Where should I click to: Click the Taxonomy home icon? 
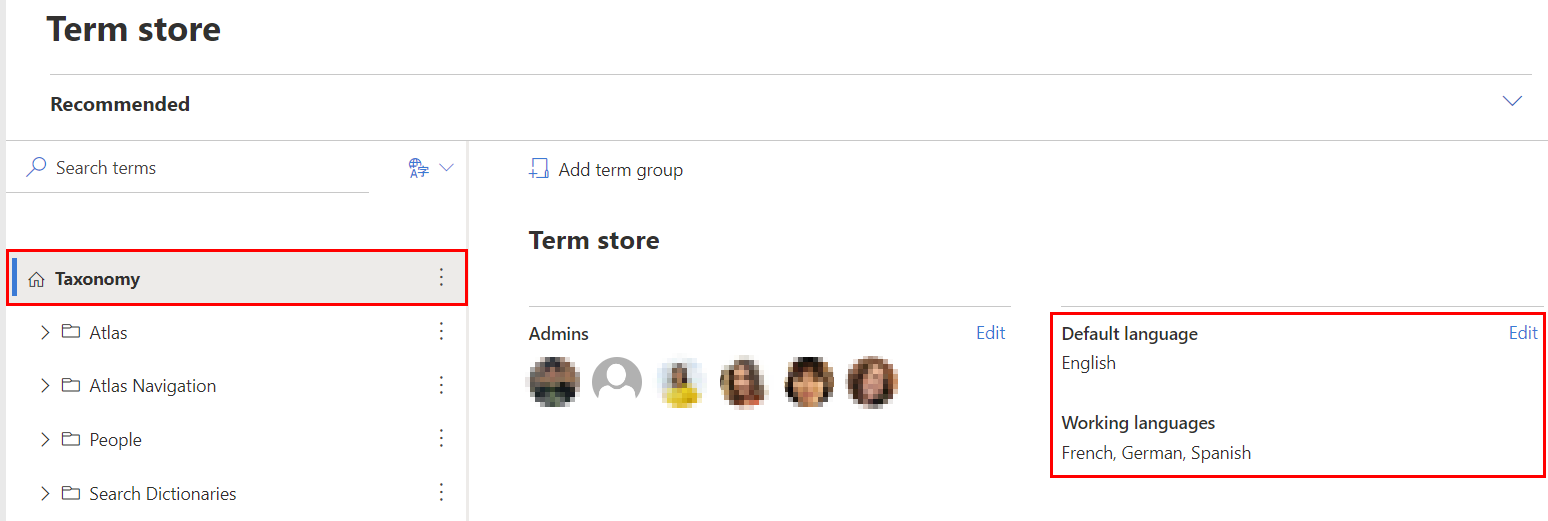(37, 279)
